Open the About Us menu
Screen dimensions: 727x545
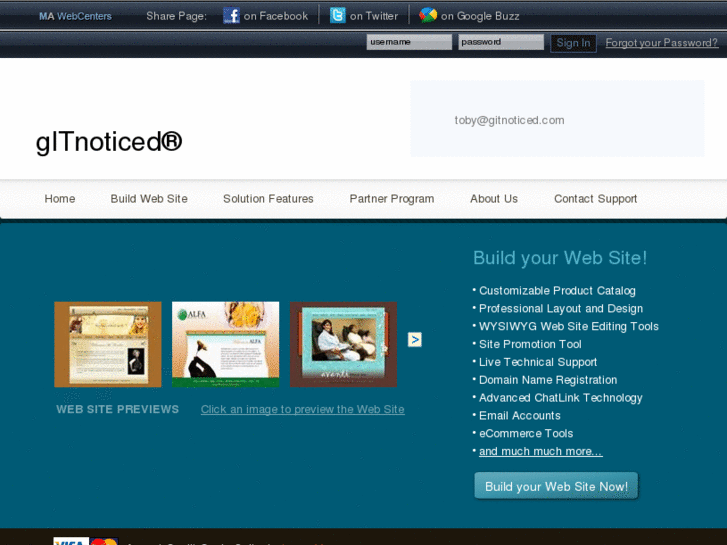tap(494, 199)
